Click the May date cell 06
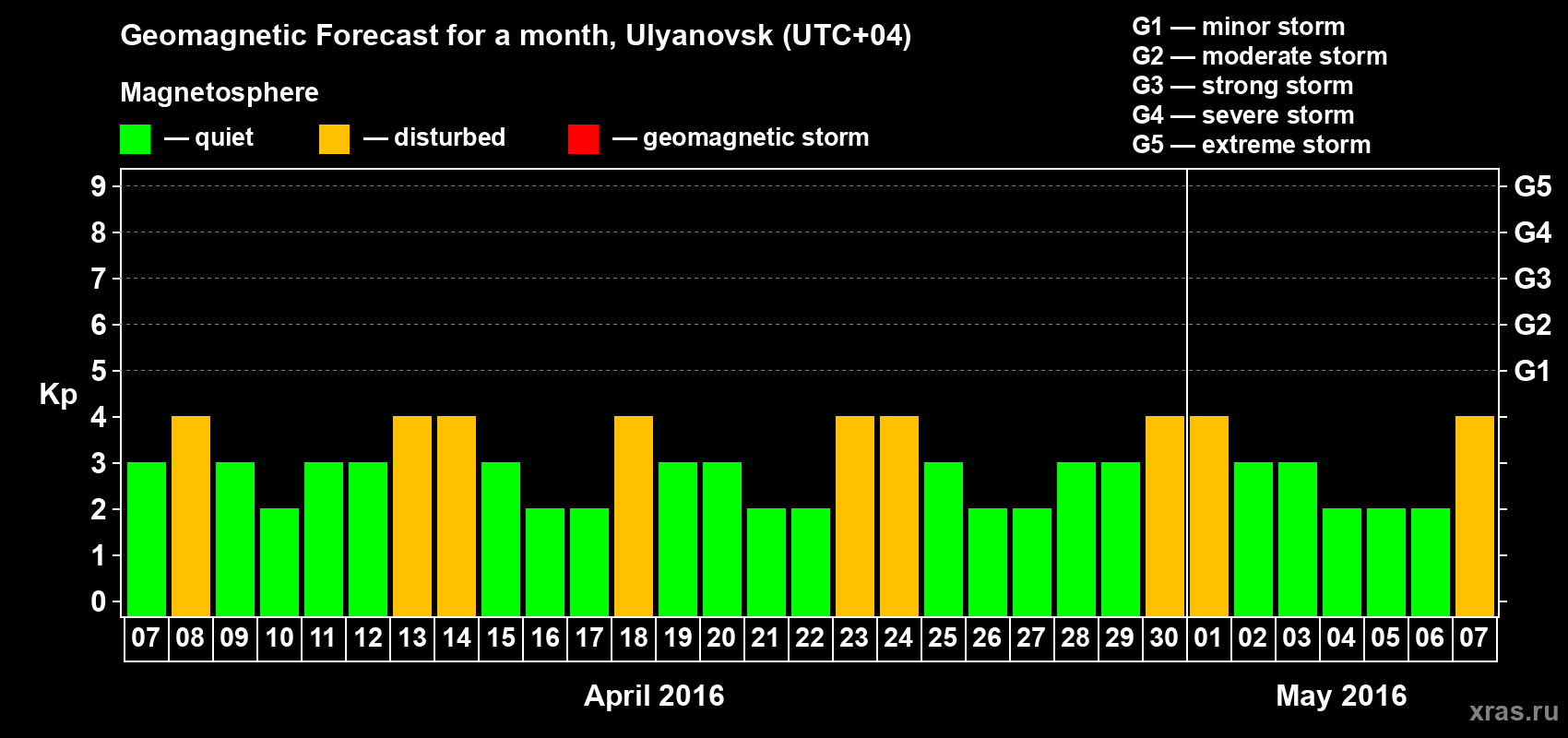The image size is (1568, 738). pos(1431,638)
